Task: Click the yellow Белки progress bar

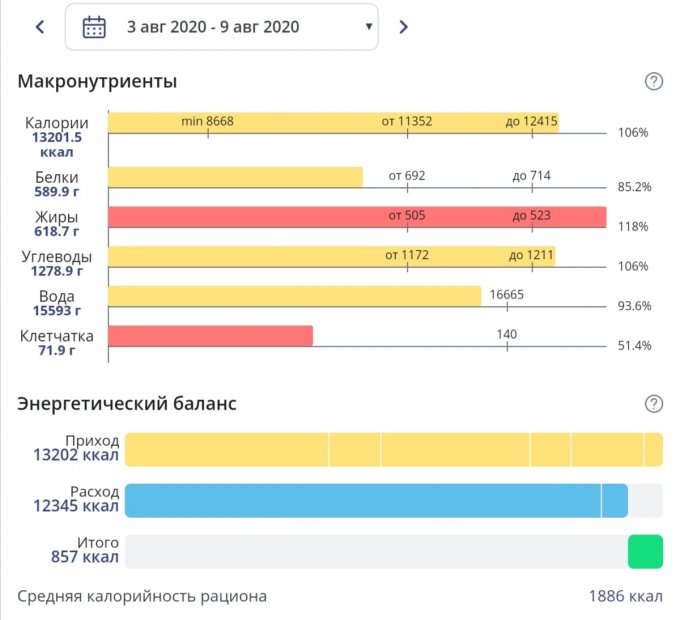Action: 235,177
